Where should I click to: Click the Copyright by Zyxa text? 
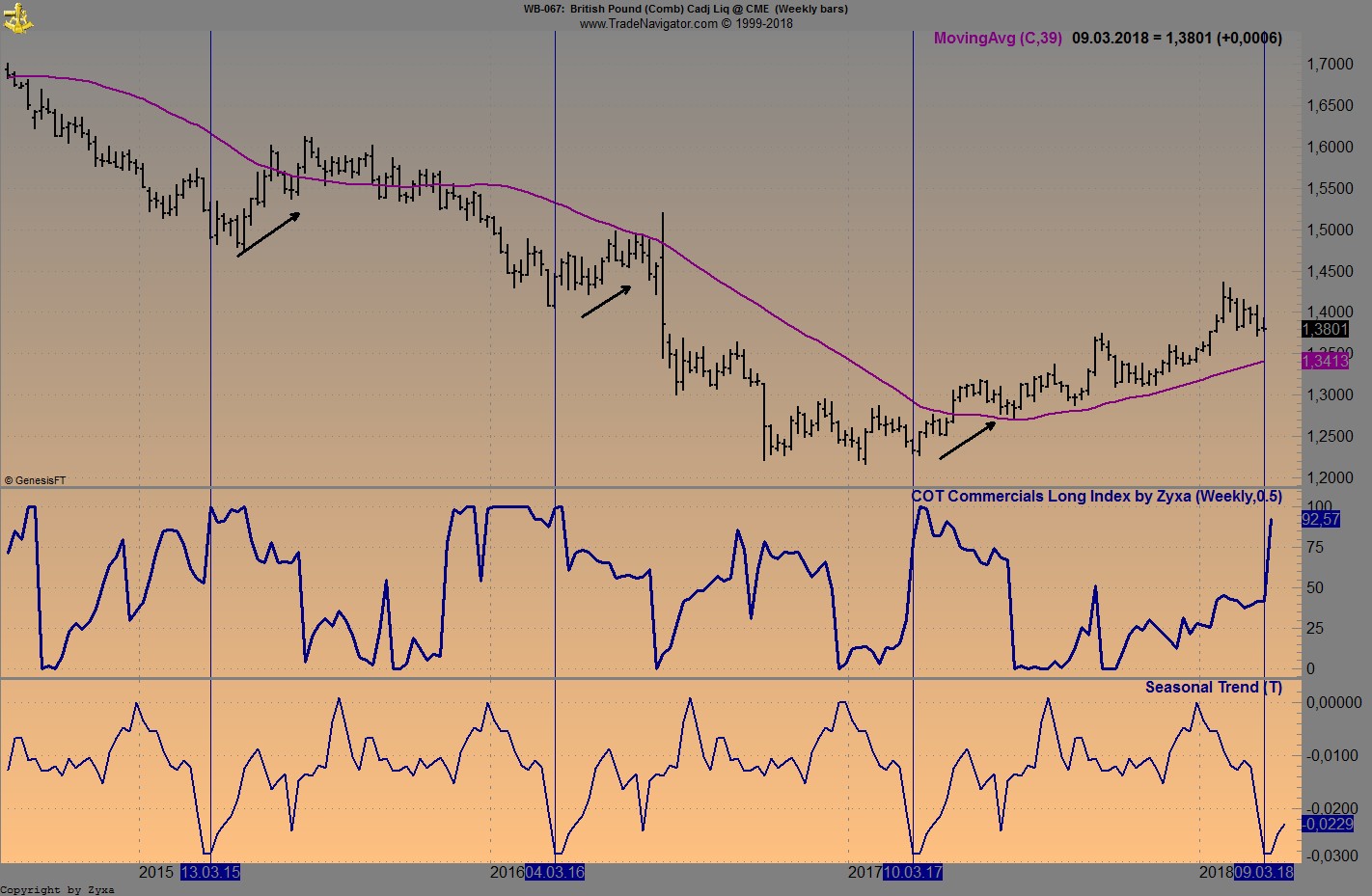(58, 889)
